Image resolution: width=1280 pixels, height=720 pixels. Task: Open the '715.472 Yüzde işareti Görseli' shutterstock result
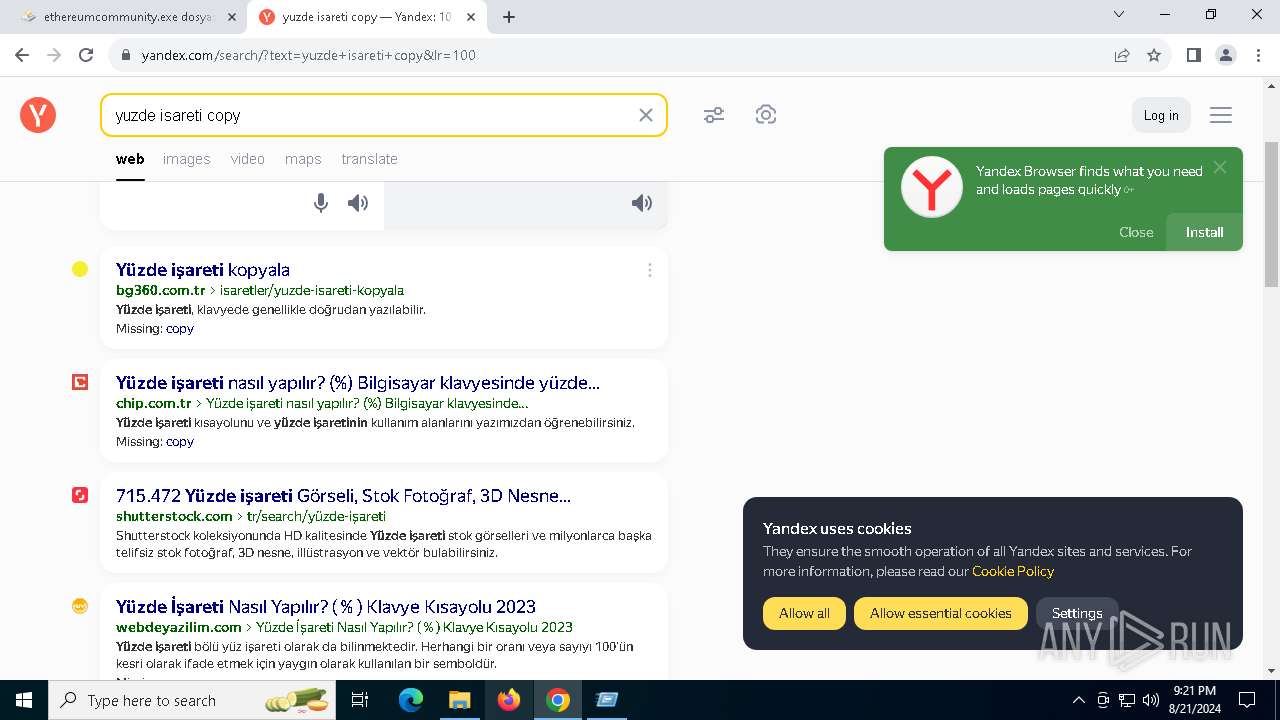pyautogui.click(x=343, y=496)
